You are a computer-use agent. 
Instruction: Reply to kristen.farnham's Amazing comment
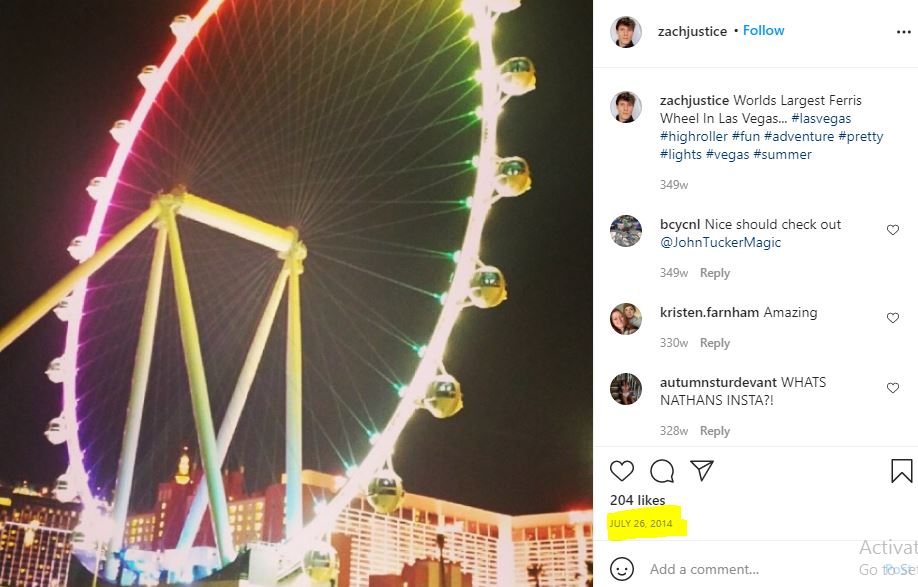715,343
